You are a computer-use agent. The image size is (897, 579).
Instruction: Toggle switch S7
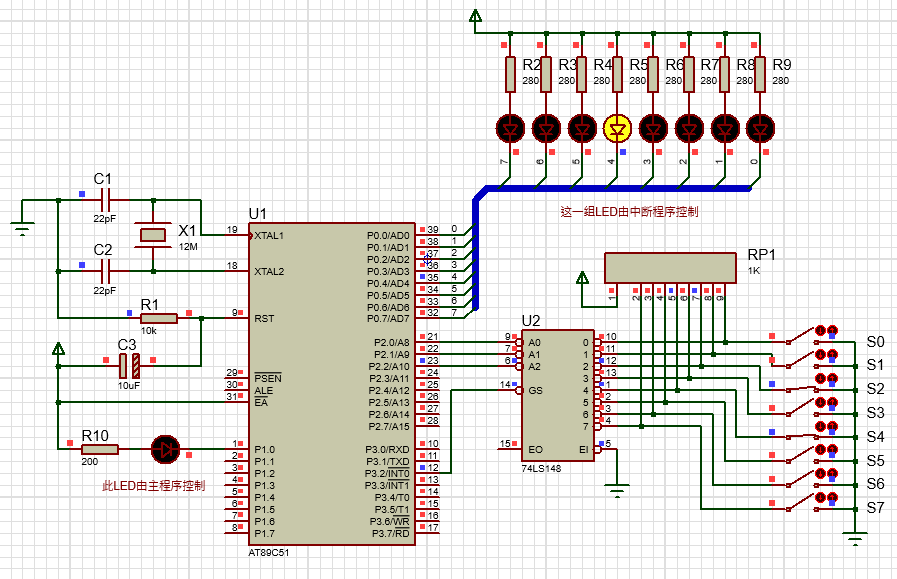801,503
